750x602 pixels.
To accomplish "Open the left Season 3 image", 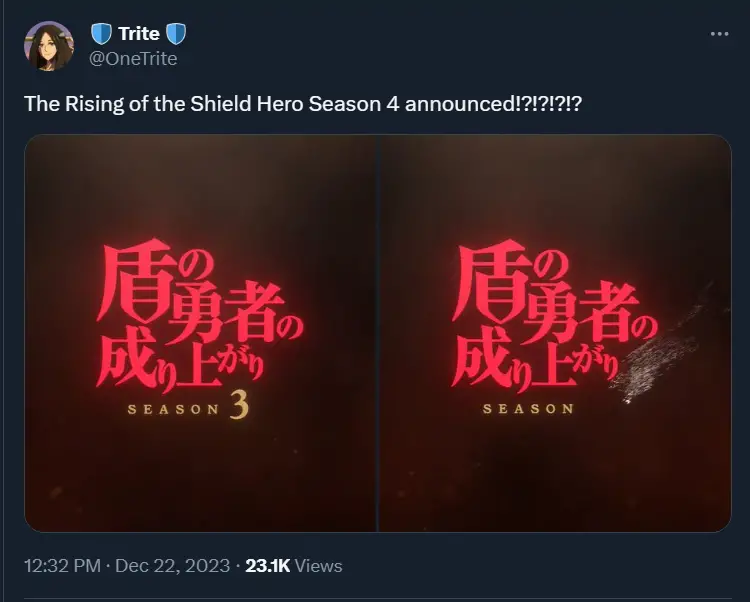I will tap(200, 333).
